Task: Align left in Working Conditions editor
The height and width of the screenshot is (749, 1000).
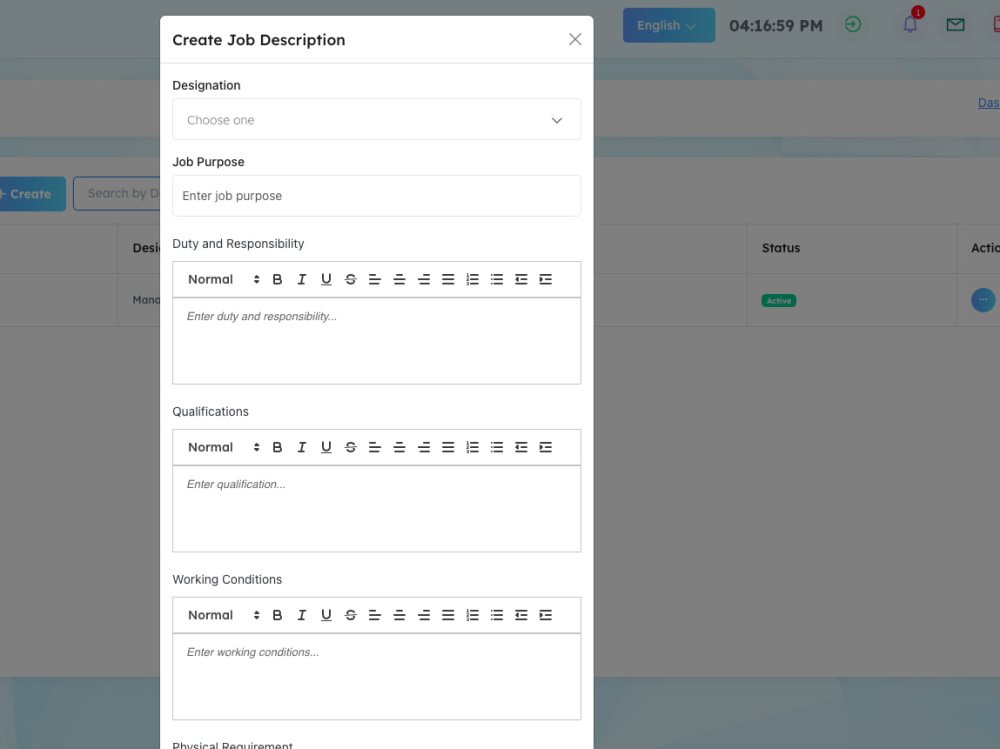Action: [x=375, y=615]
